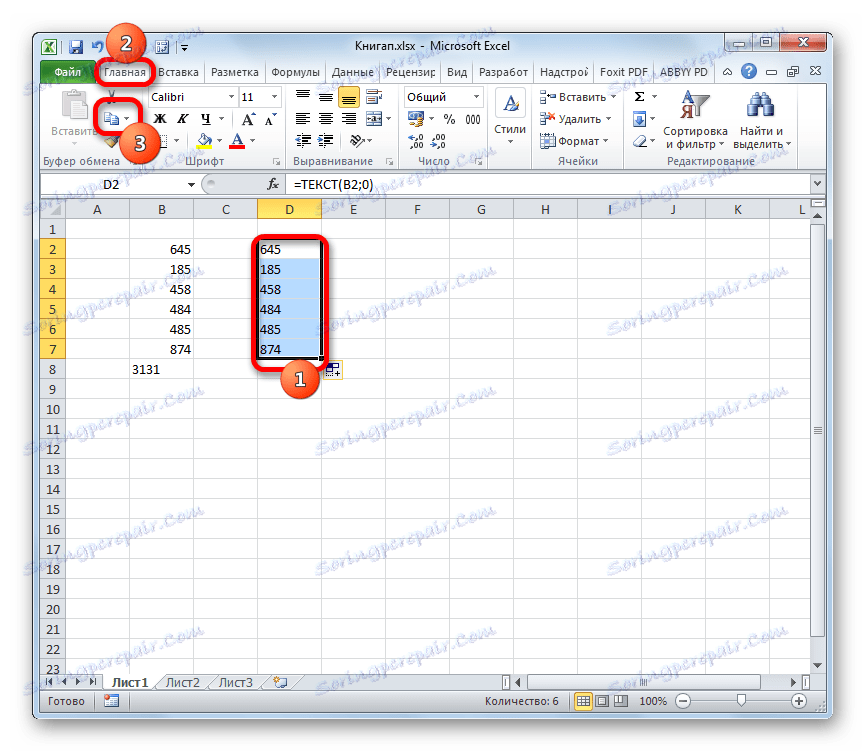
Task: Click zoom in plus button
Action: pos(799,701)
